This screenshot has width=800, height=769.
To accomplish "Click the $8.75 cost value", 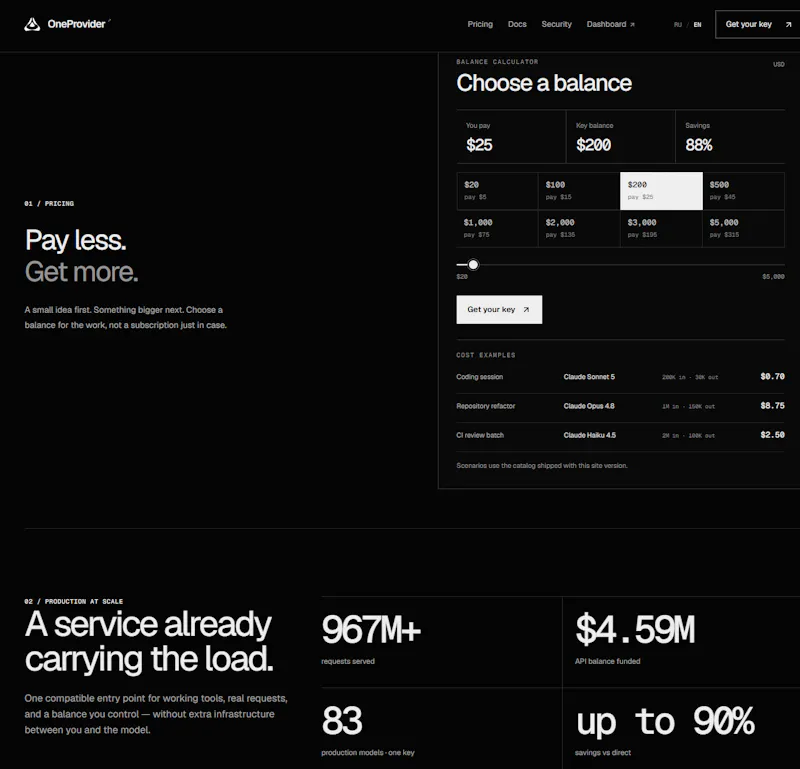I will pos(772,406).
